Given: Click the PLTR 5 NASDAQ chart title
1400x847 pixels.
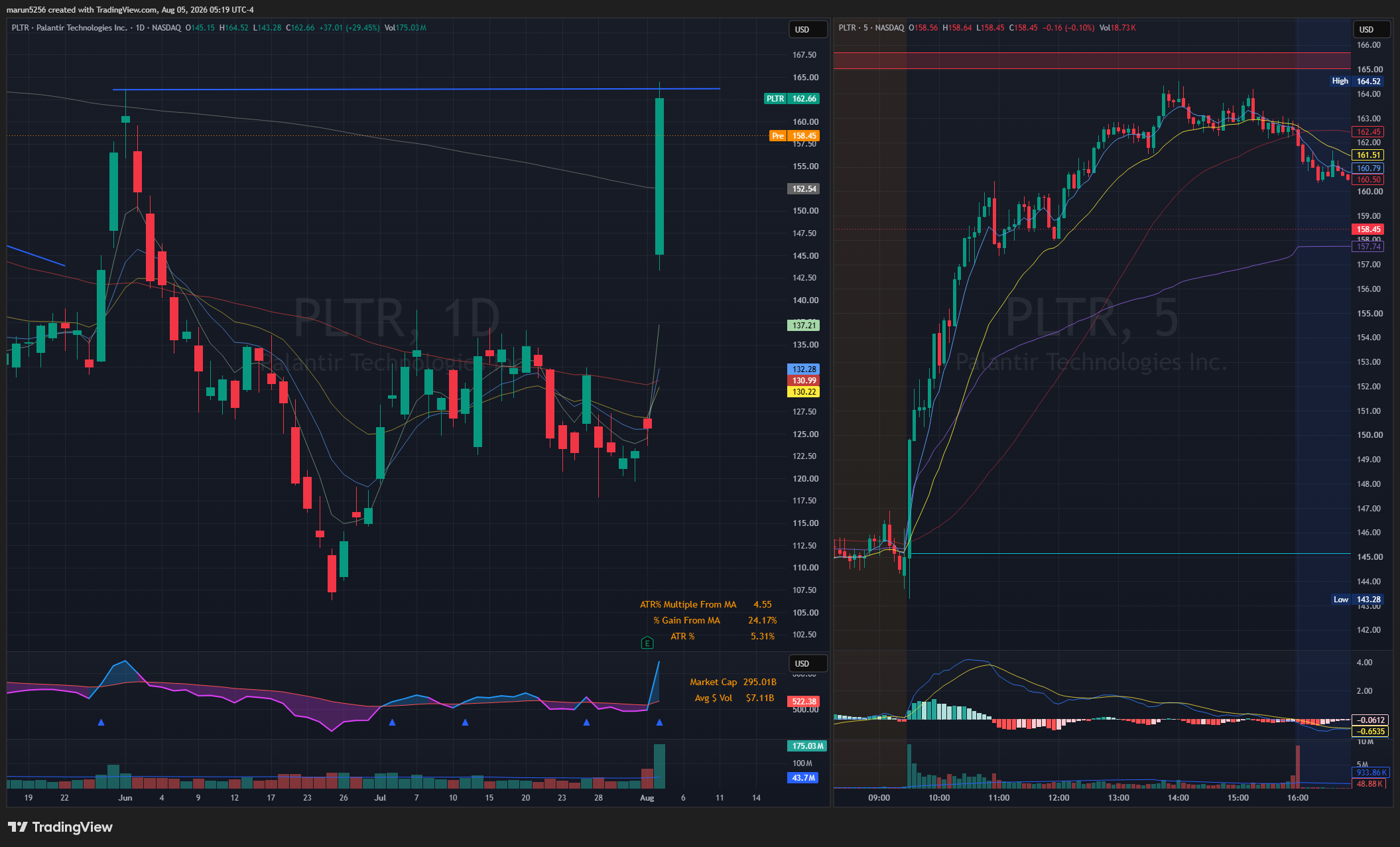Looking at the screenshot, I should tap(871, 28).
